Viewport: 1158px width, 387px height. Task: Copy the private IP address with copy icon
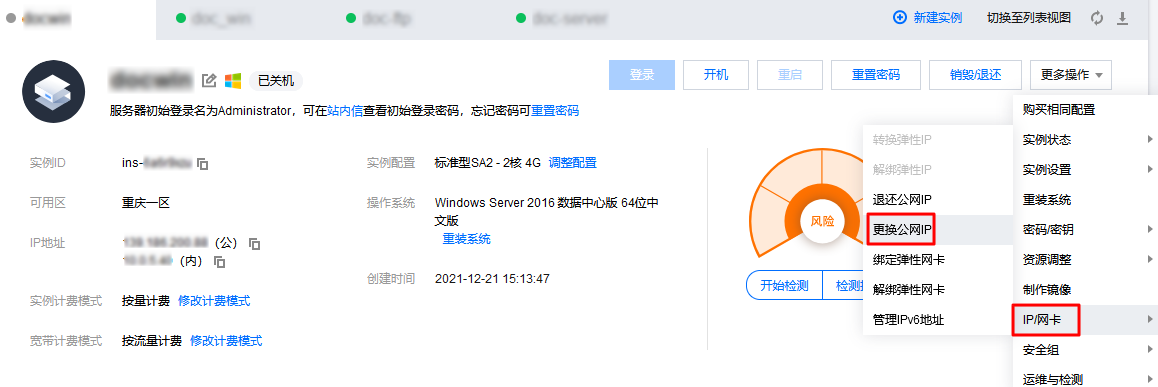pos(219,261)
